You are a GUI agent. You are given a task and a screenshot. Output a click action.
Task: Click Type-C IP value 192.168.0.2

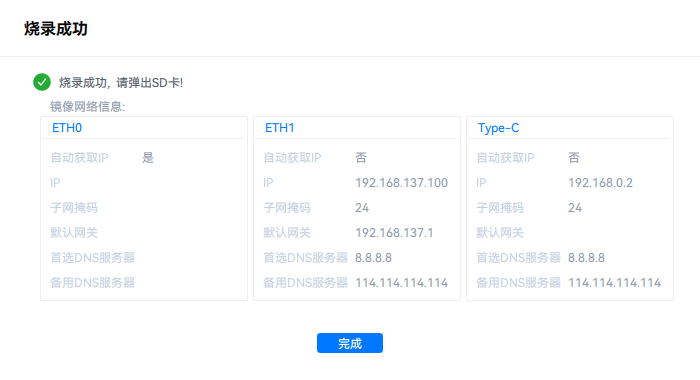600,183
